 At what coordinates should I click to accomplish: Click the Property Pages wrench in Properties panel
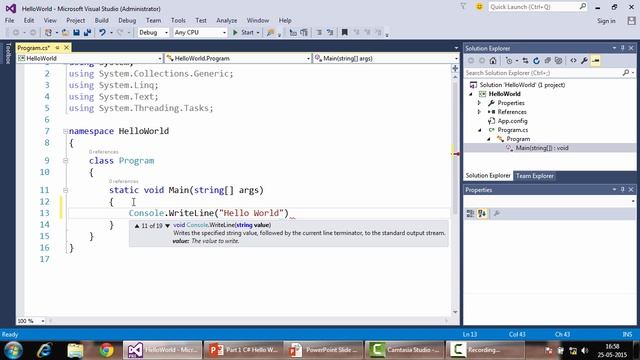[497, 213]
